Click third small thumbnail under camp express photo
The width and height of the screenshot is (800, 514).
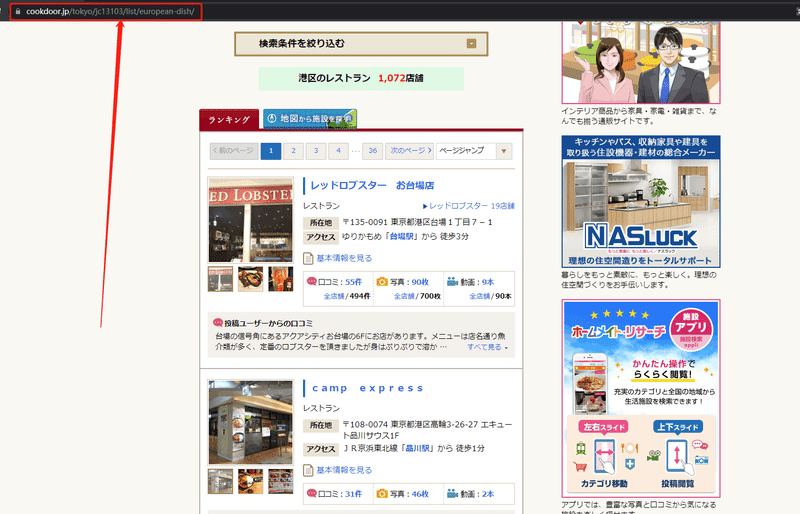click(x=281, y=481)
